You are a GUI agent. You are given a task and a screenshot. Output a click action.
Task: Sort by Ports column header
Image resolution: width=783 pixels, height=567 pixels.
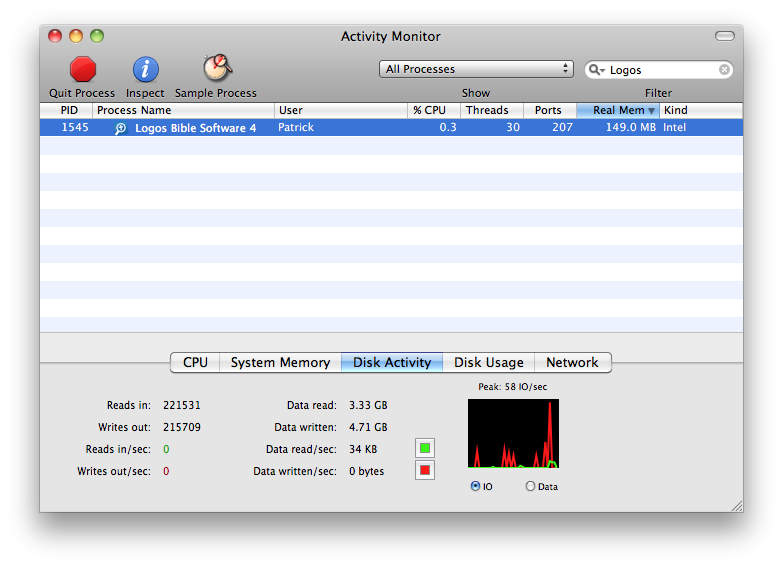pyautogui.click(x=550, y=110)
